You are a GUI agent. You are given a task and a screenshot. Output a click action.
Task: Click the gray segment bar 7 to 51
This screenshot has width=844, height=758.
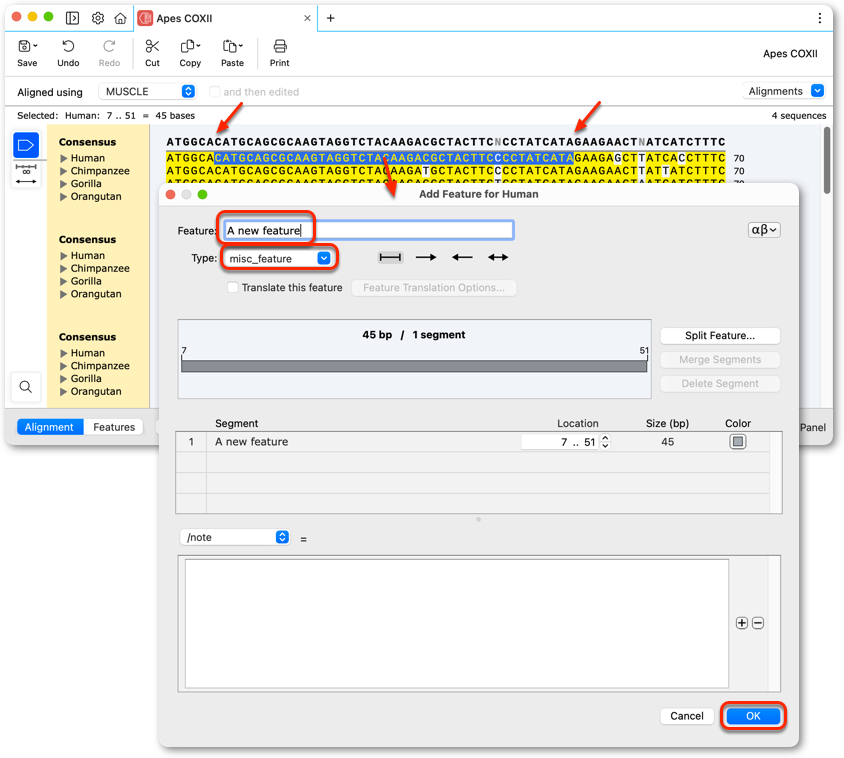pyautogui.click(x=414, y=366)
